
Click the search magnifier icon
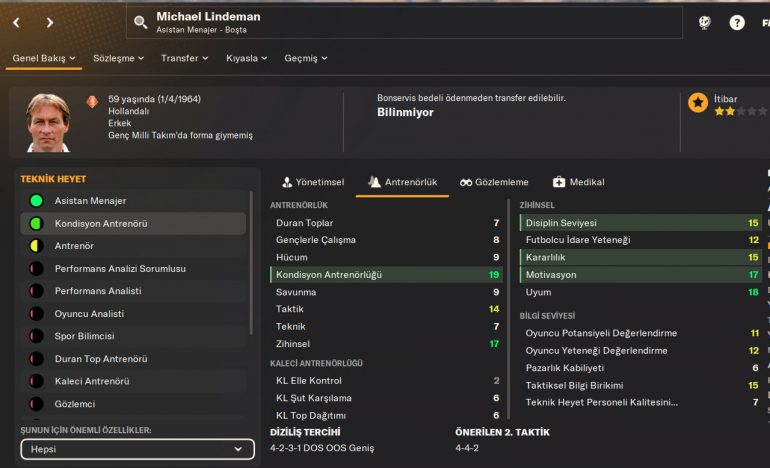(140, 22)
